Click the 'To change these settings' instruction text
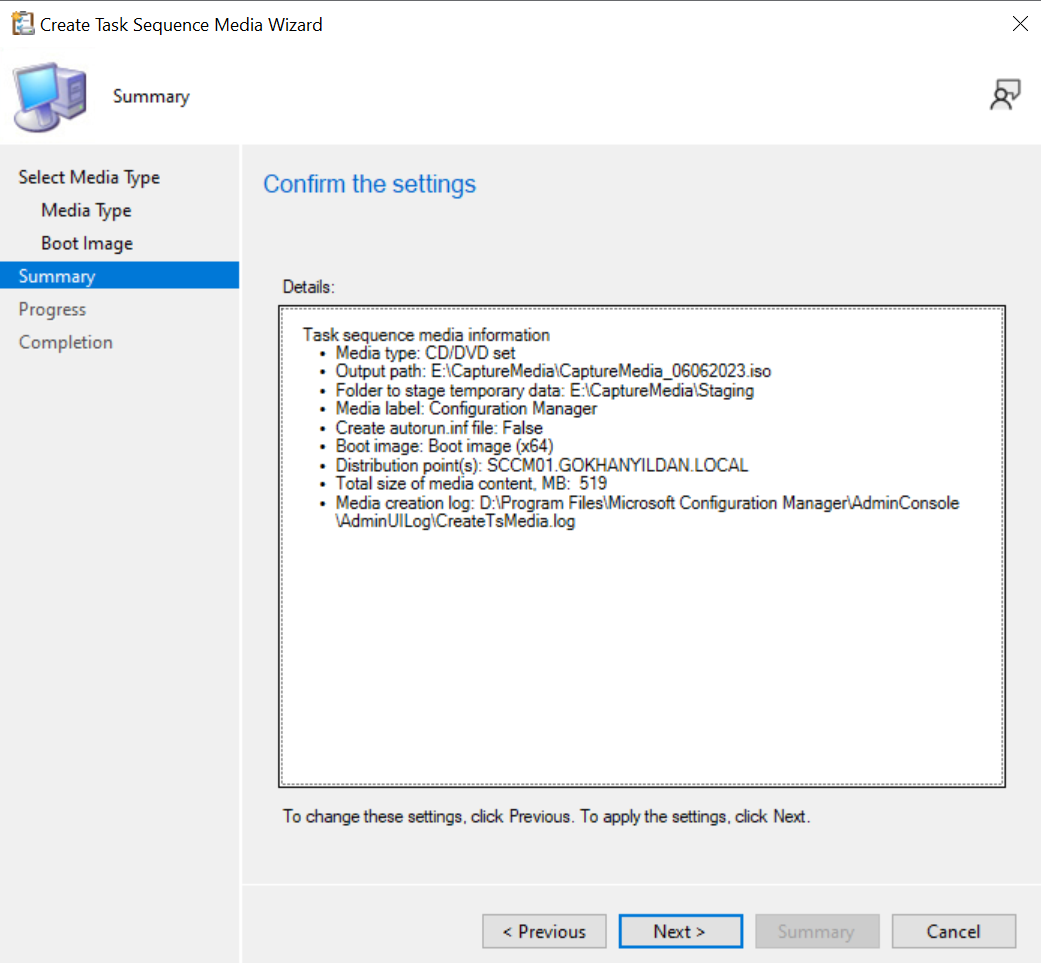 click(546, 816)
